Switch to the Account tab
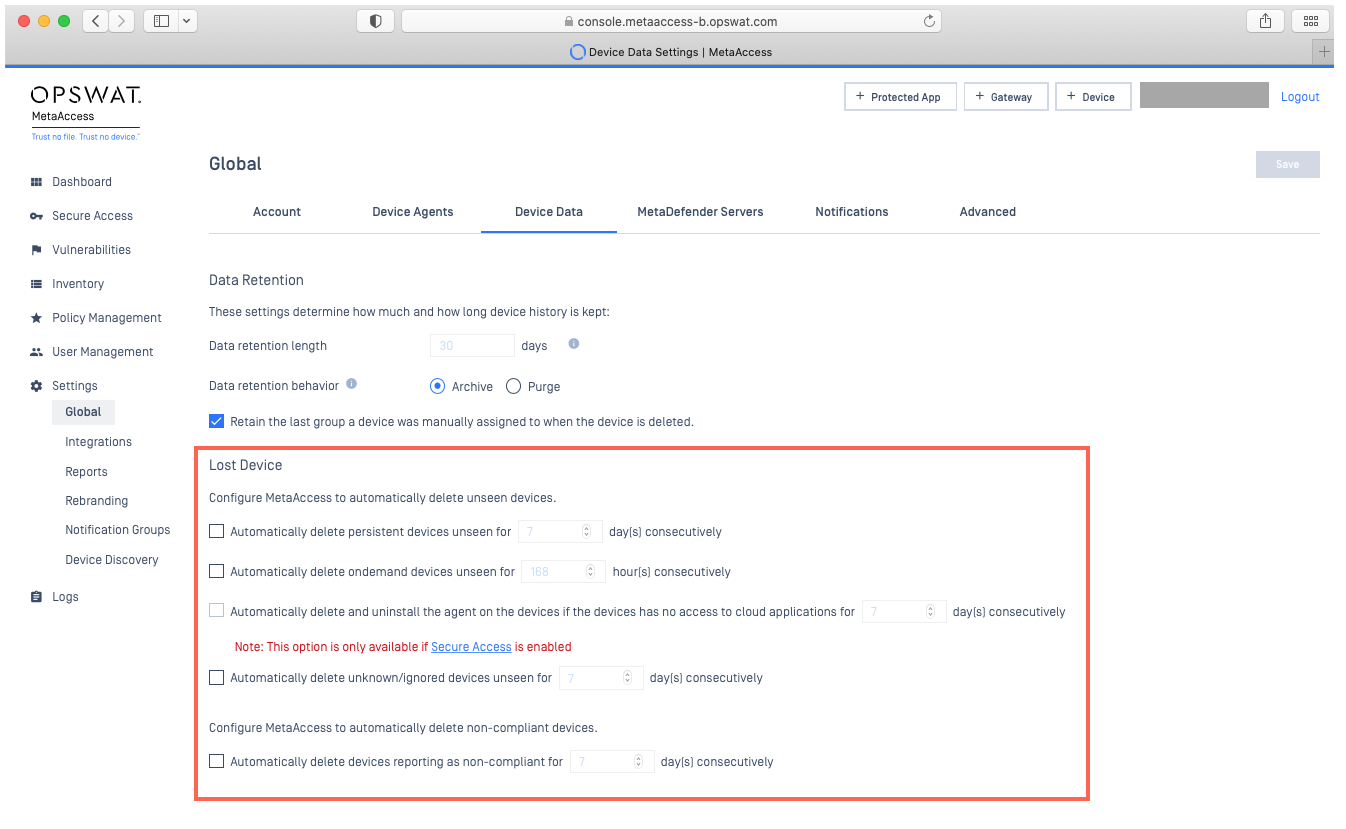 coord(277,212)
